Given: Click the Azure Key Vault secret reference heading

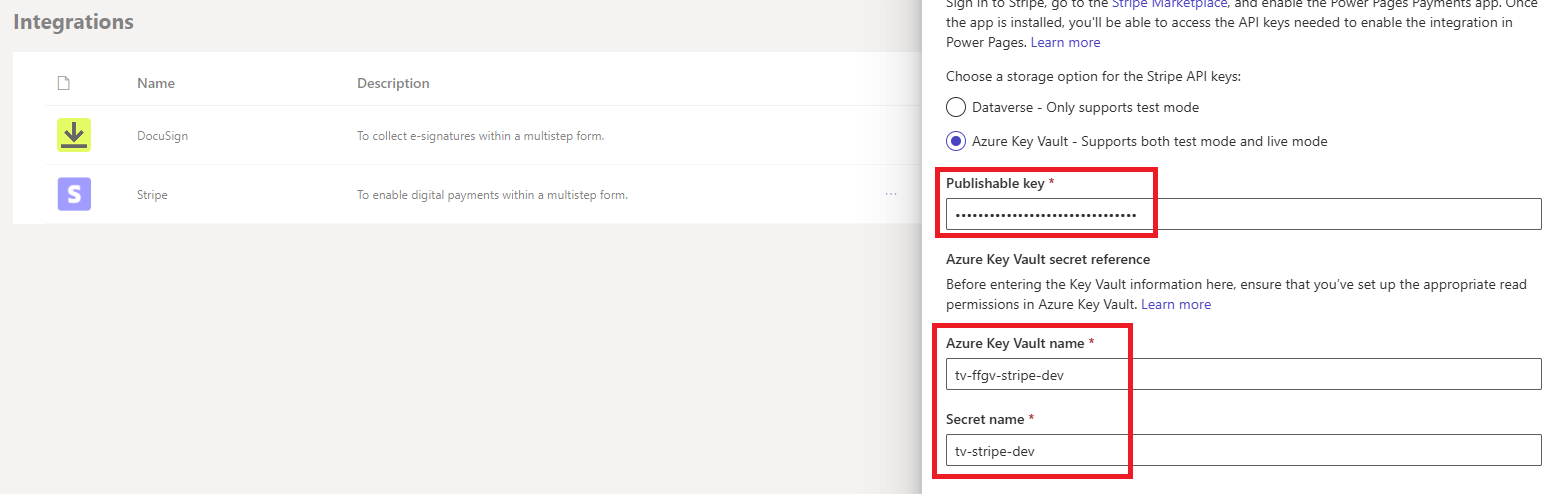Looking at the screenshot, I should tap(1050, 259).
